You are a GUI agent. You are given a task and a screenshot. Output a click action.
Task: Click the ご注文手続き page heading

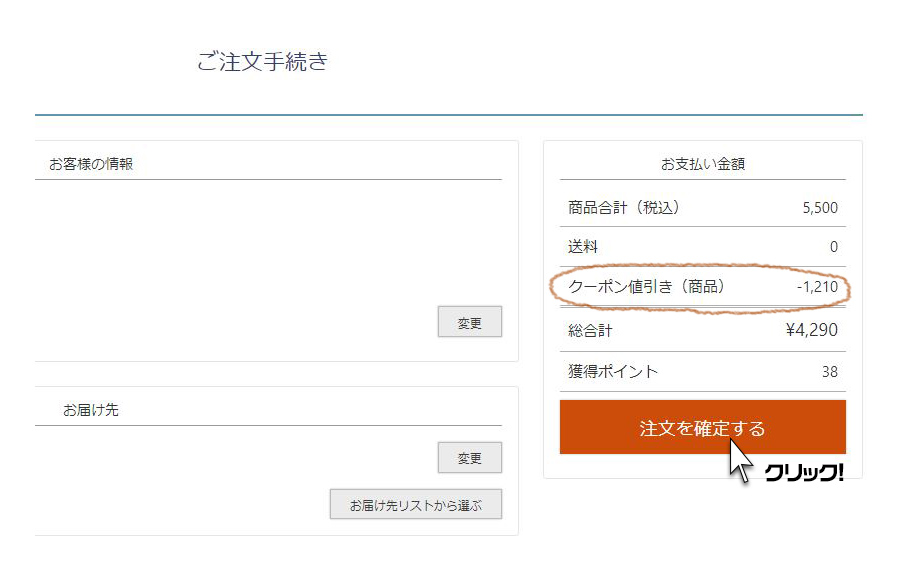coord(262,61)
